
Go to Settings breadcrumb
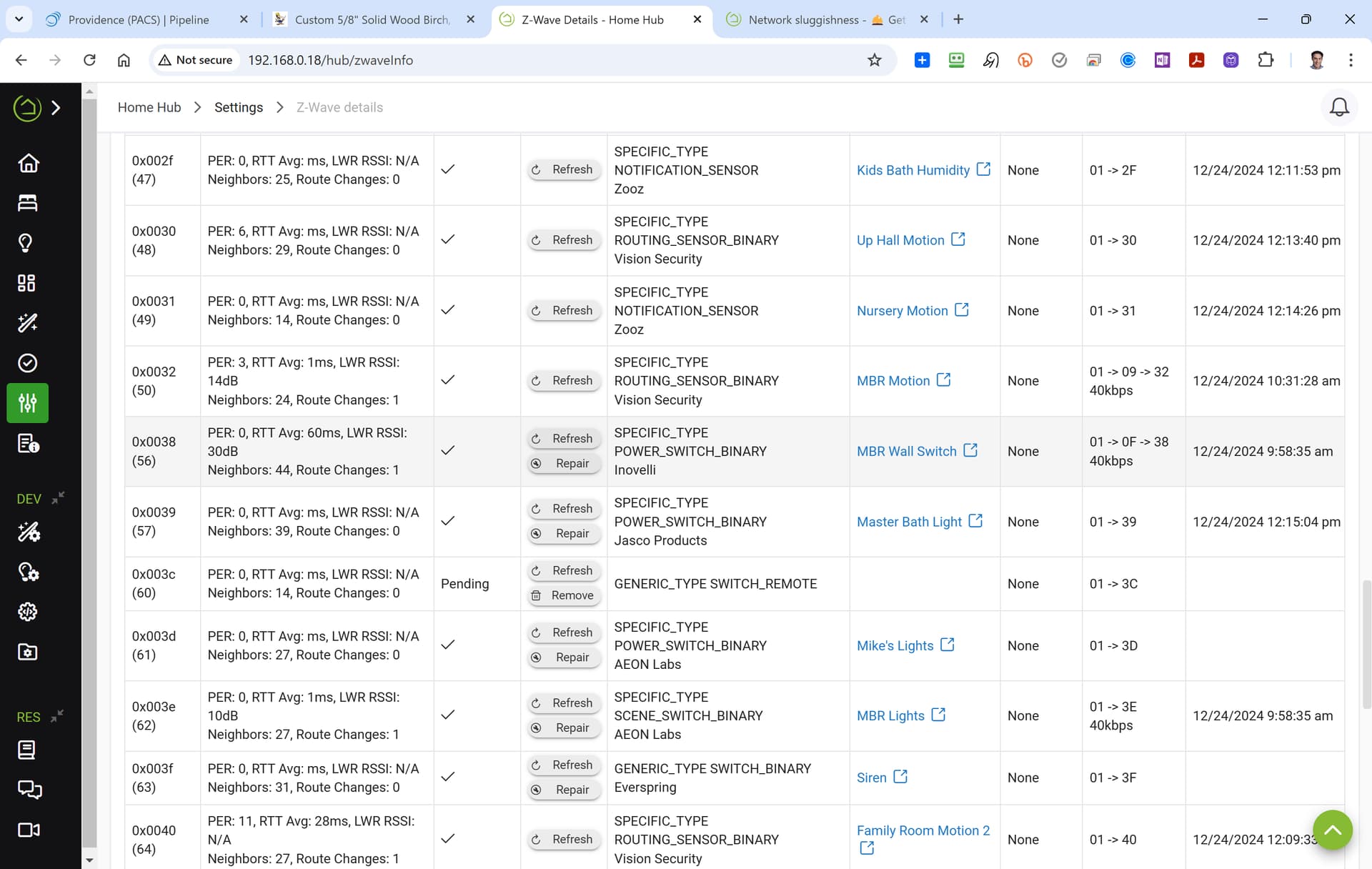[x=239, y=107]
